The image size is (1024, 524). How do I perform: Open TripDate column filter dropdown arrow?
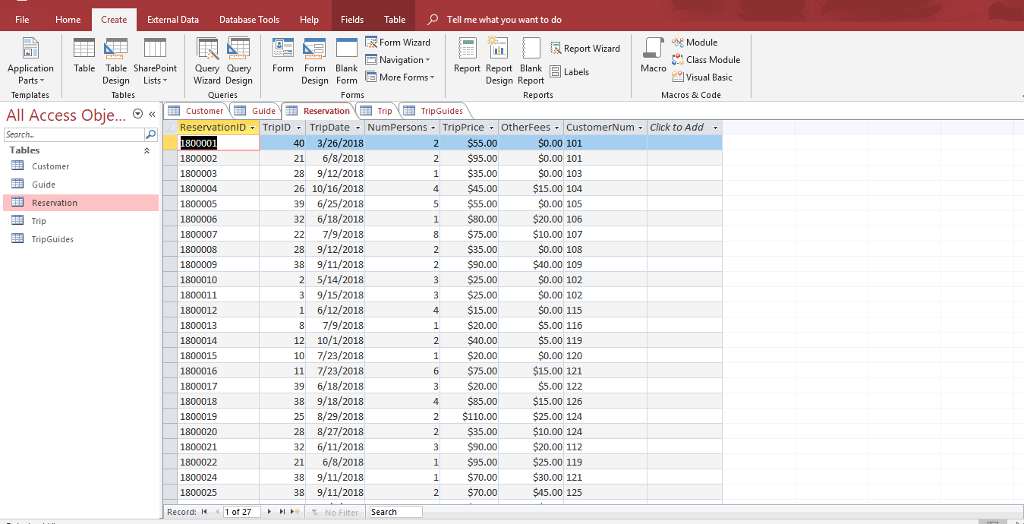(x=357, y=128)
